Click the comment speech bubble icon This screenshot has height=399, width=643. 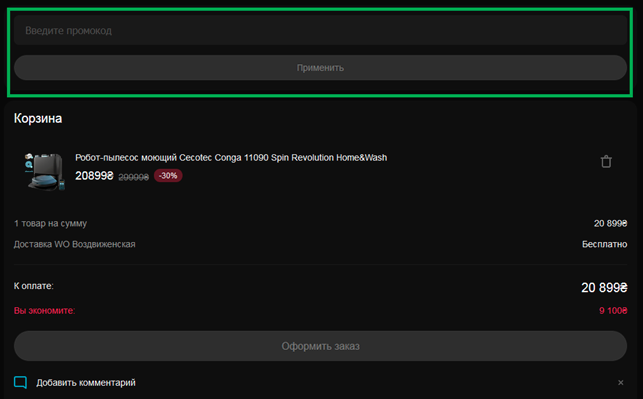(21, 382)
